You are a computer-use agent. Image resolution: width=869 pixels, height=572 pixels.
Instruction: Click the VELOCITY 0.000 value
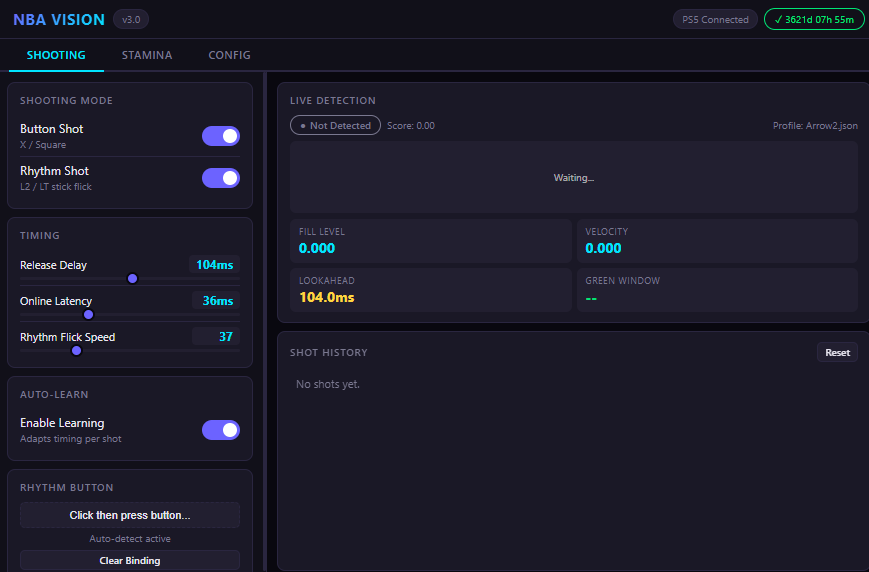(x=603, y=248)
